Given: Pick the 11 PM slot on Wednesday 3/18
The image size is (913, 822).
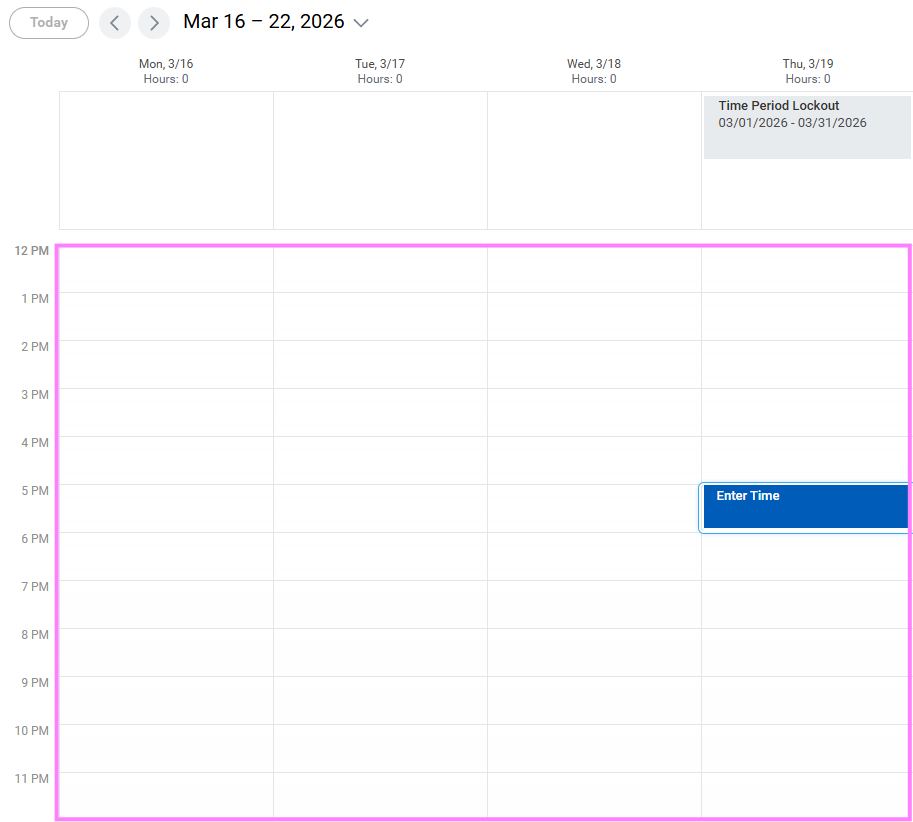Looking at the screenshot, I should pyautogui.click(x=594, y=795).
